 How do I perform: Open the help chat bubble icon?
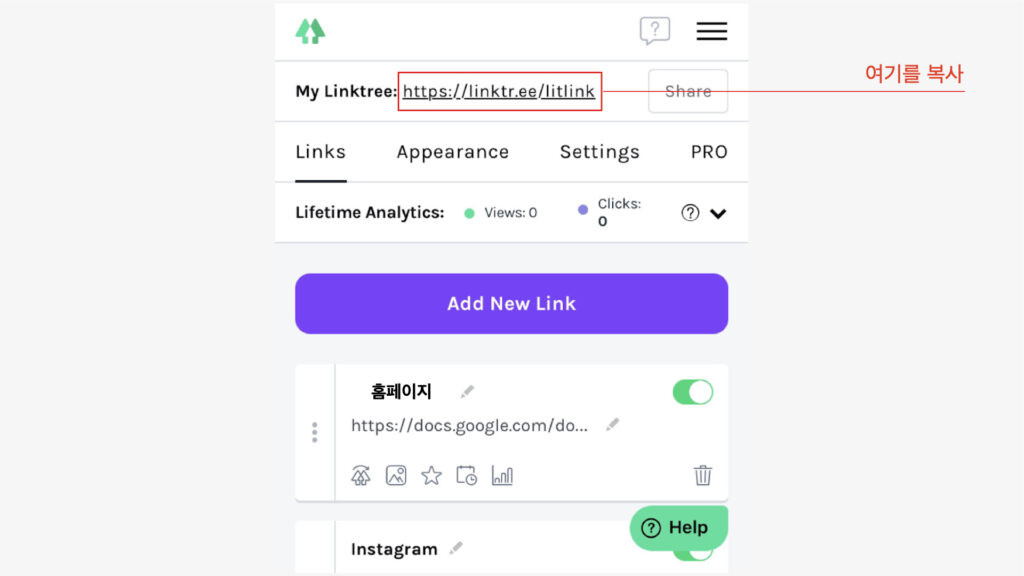(x=654, y=30)
